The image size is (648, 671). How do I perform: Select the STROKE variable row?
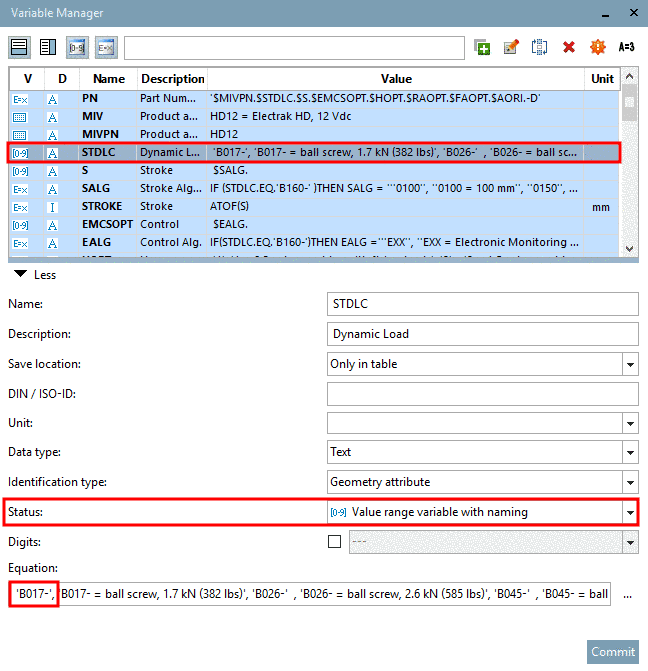click(x=314, y=207)
